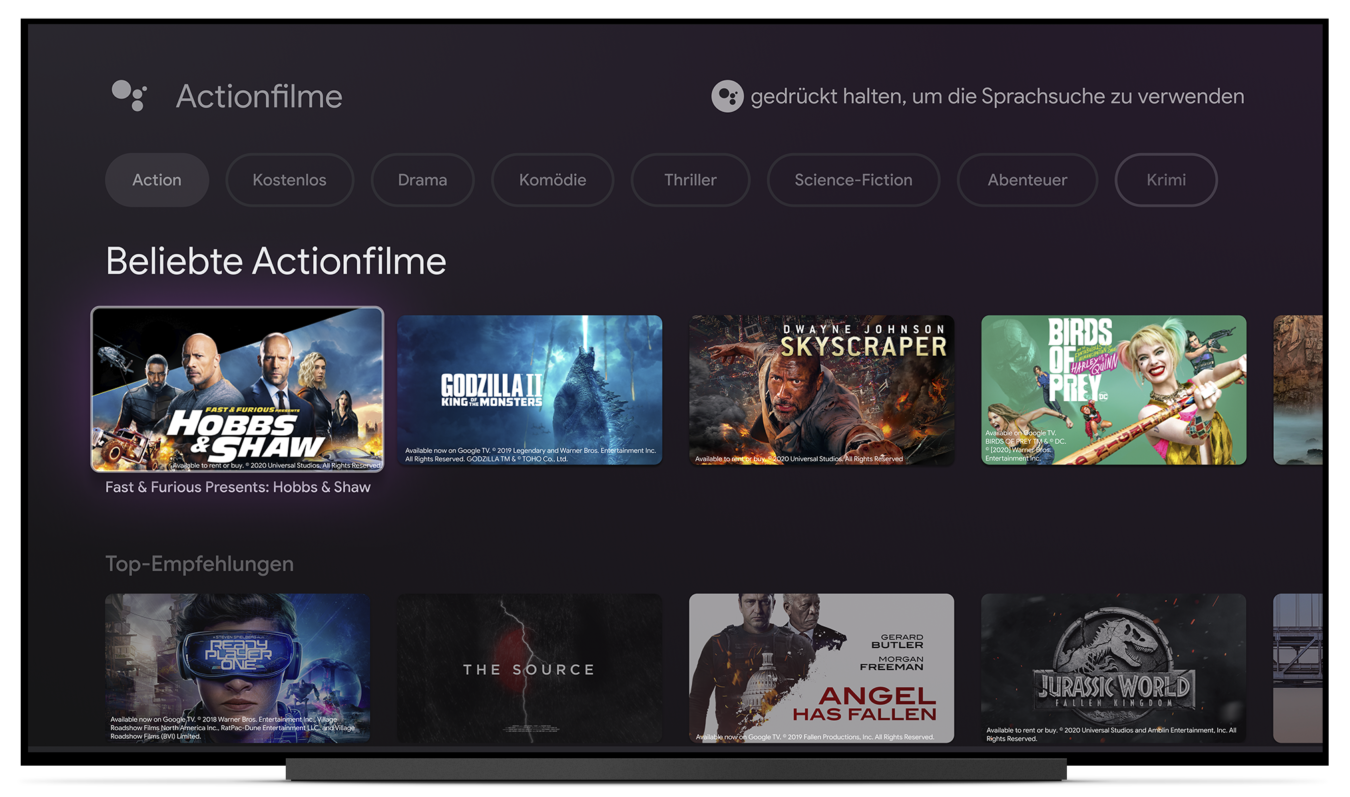Click the Assistant voice search button icon
Image resolution: width=1350 pixels, height=797 pixels.
tap(727, 96)
